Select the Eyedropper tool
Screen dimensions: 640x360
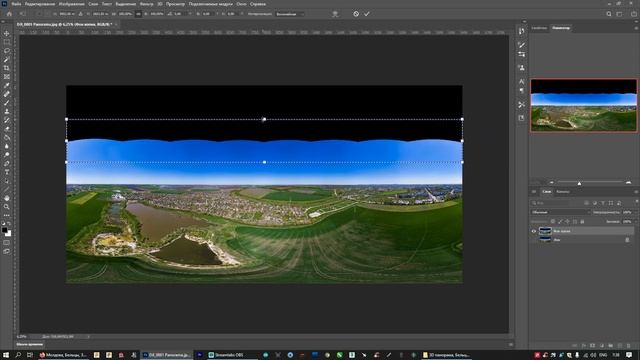[7, 85]
